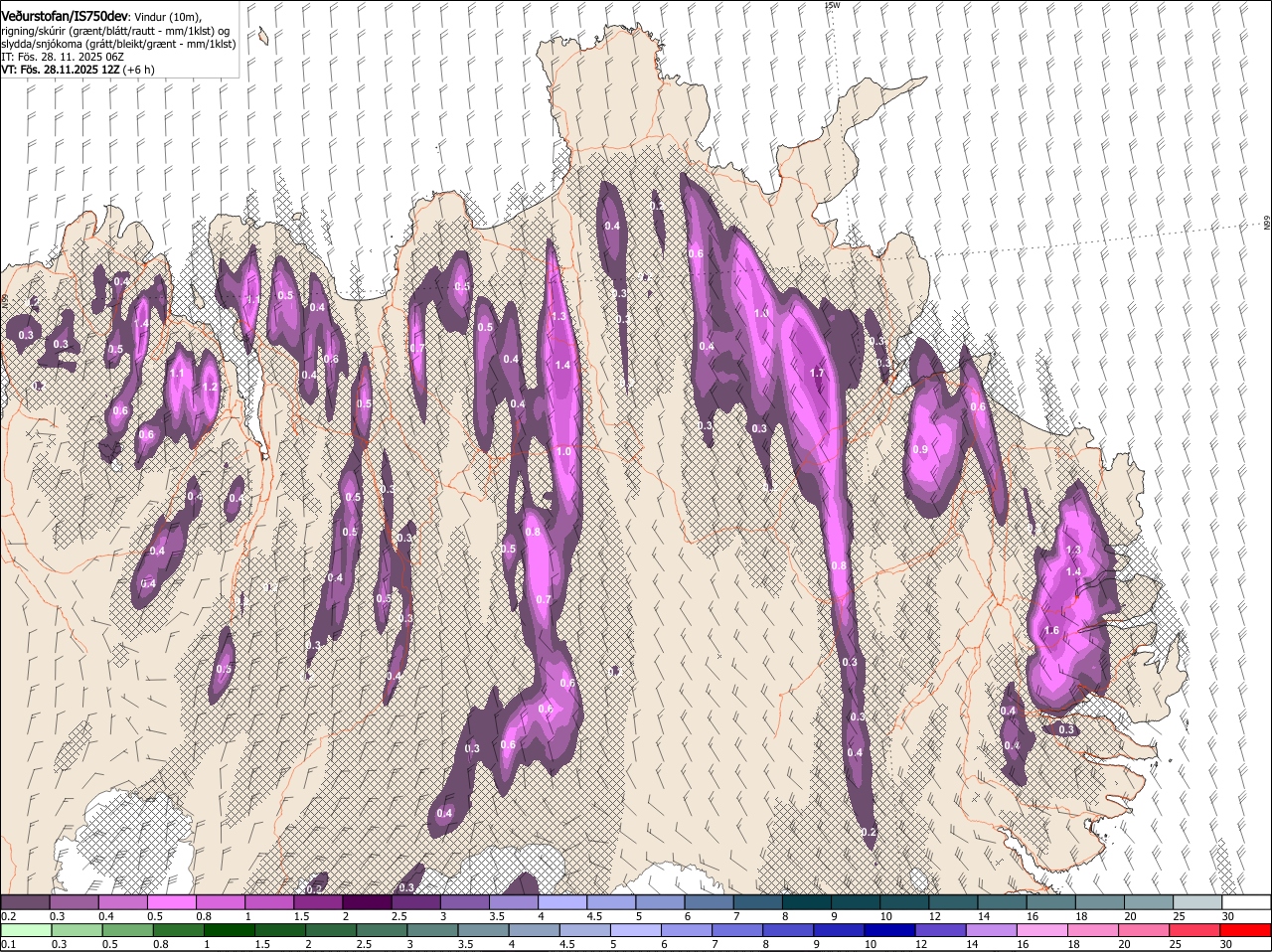
Task: Select the gray-teal 3 swatch in lower legend row
Action: pos(432,931)
